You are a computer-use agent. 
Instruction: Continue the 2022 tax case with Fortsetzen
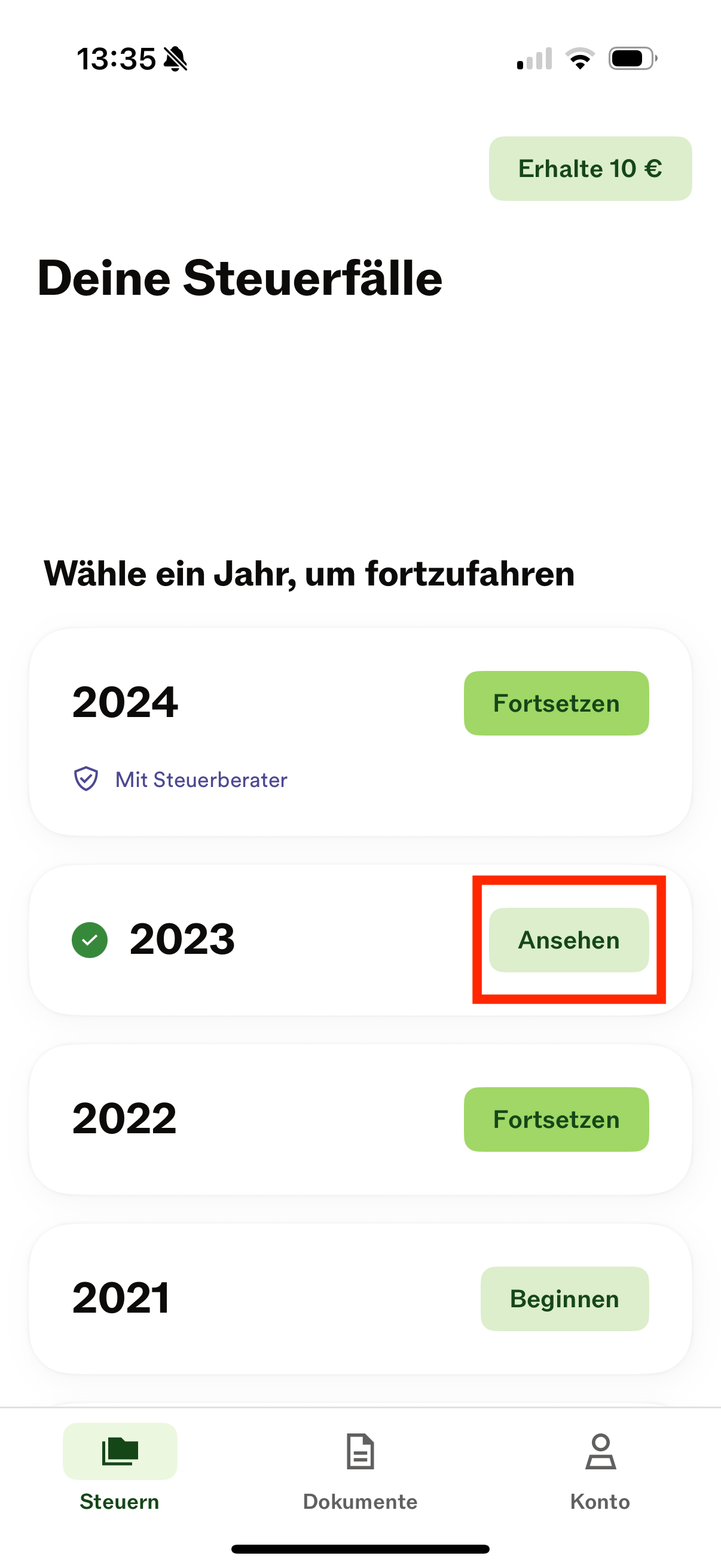pos(556,1119)
